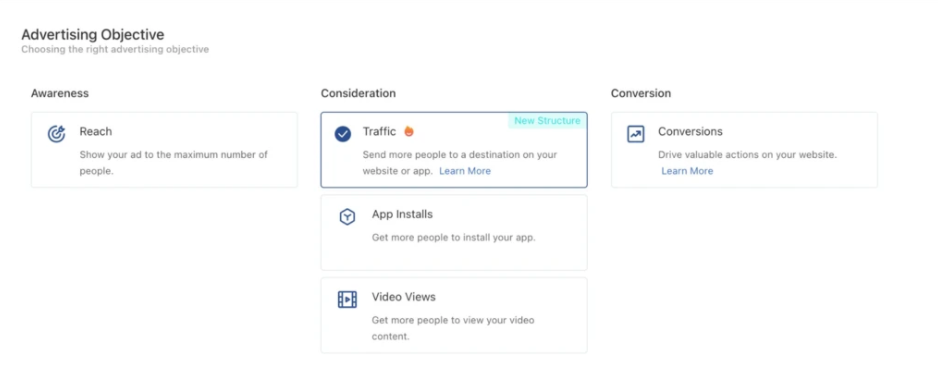Choose the App Installs objective title
938x390 pixels.
402,214
